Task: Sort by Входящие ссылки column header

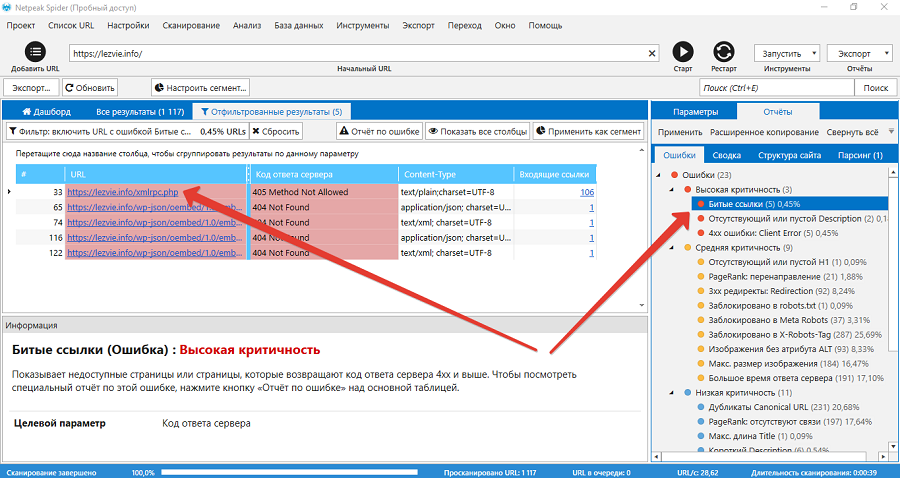Action: pyautogui.click(x=554, y=174)
